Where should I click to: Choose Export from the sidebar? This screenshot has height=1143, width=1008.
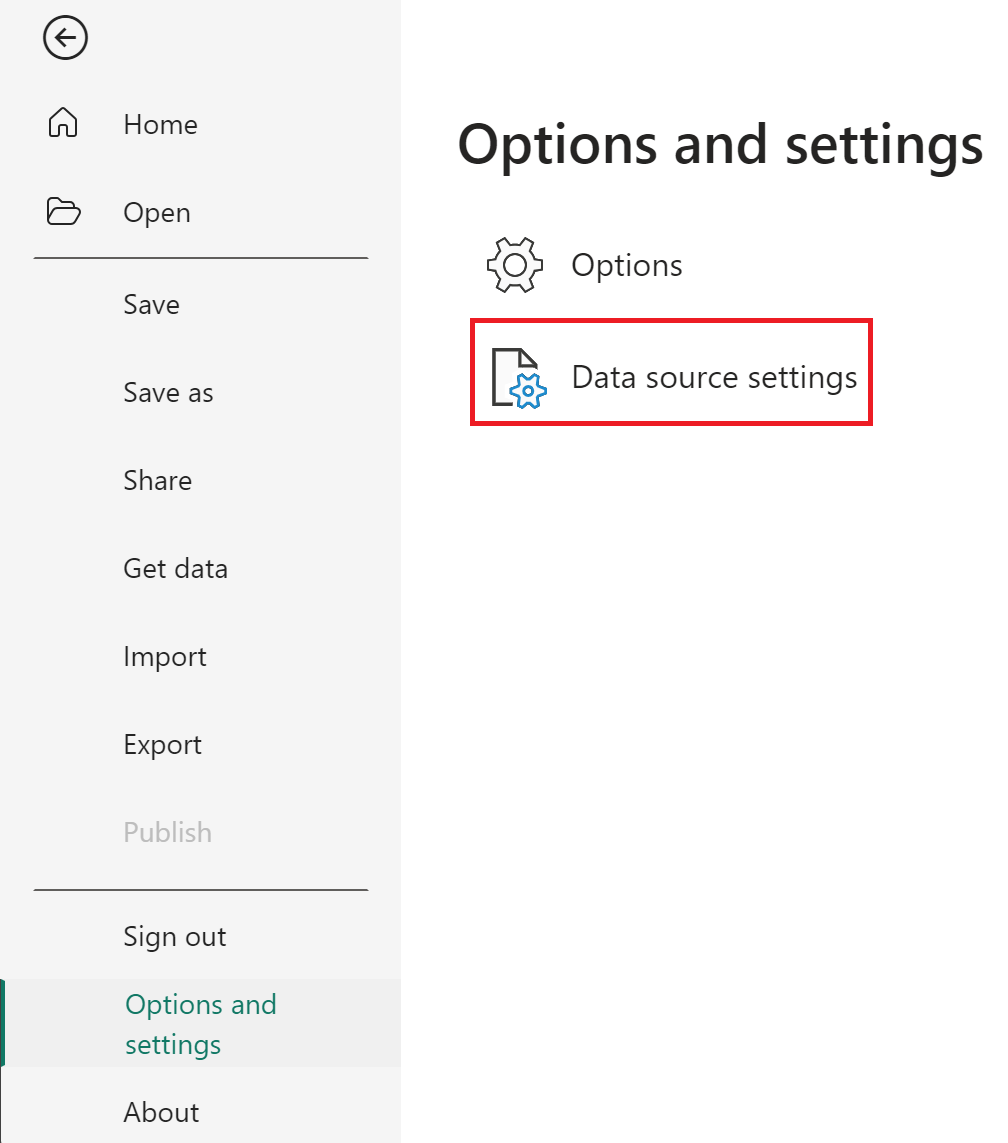163,744
